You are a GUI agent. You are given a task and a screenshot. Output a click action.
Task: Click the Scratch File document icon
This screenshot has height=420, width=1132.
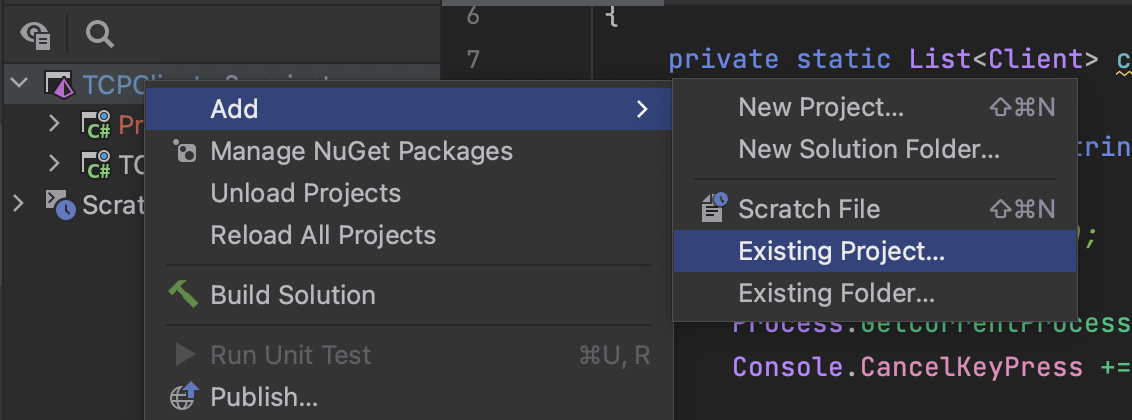(x=714, y=207)
